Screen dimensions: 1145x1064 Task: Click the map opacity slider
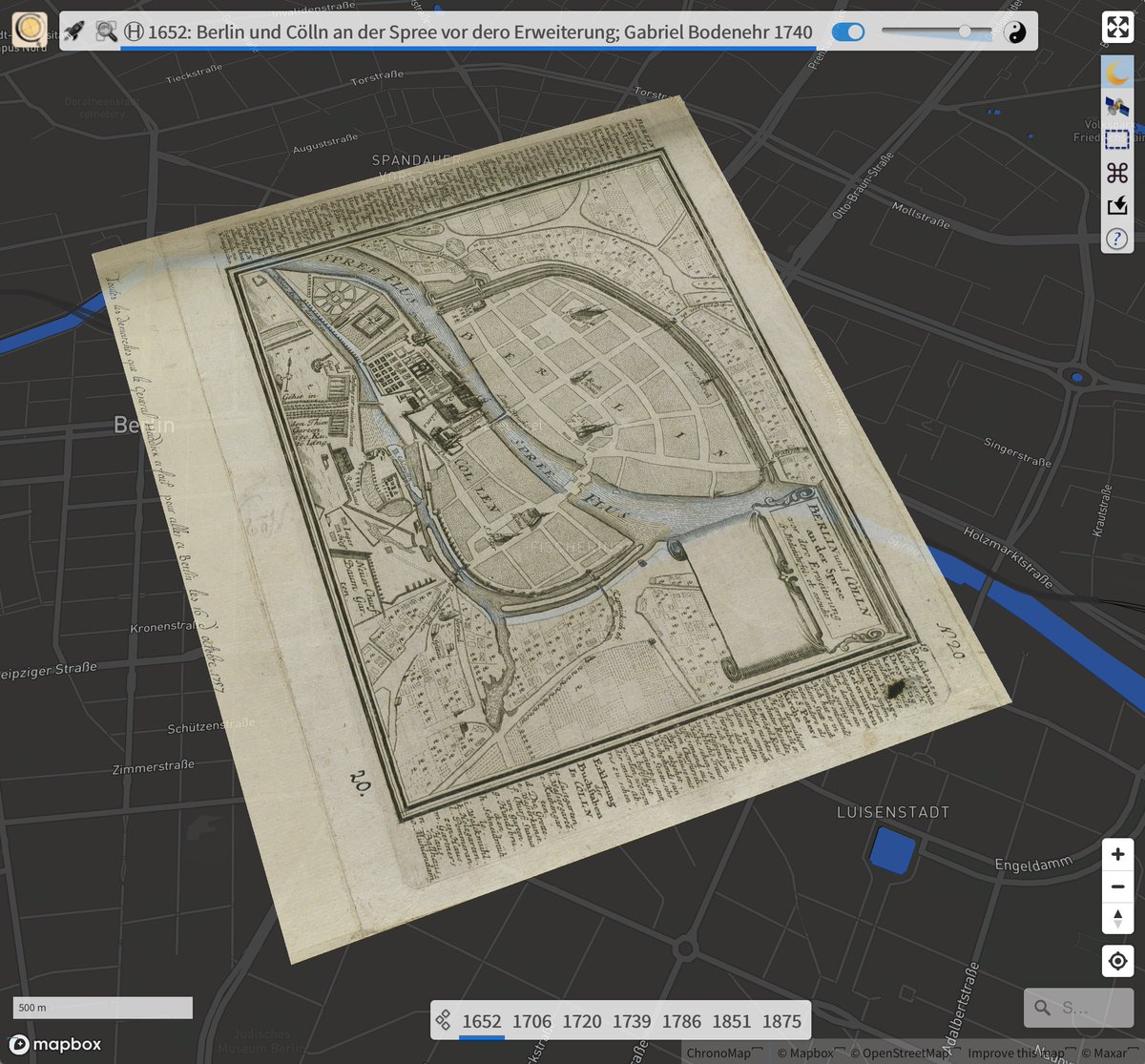(936, 31)
